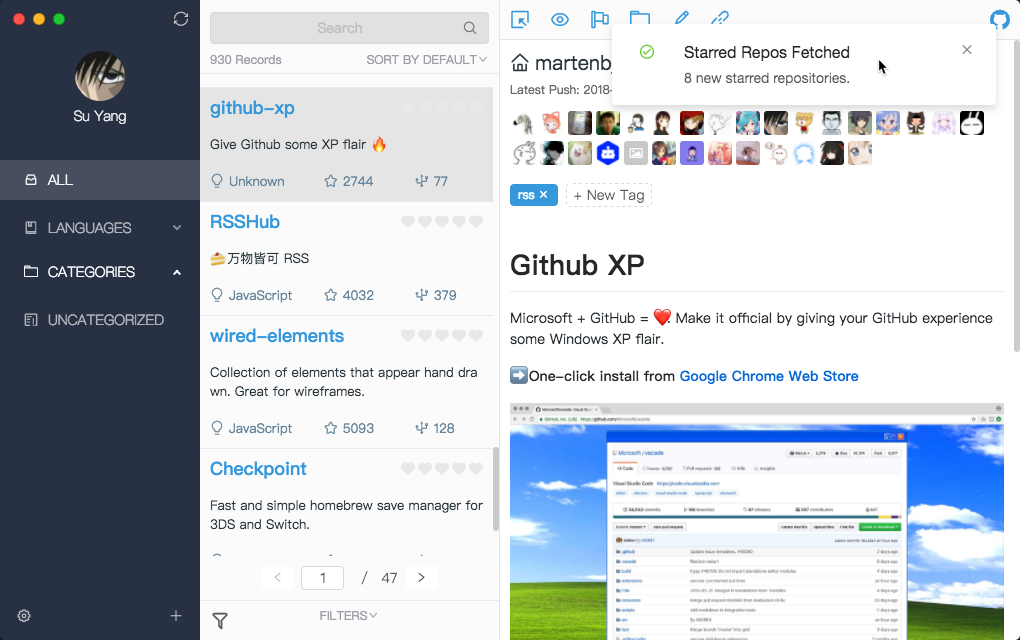The width and height of the screenshot is (1020, 640).
Task: Set github-xp rating to five hearts
Action: pyautogui.click(x=476, y=107)
